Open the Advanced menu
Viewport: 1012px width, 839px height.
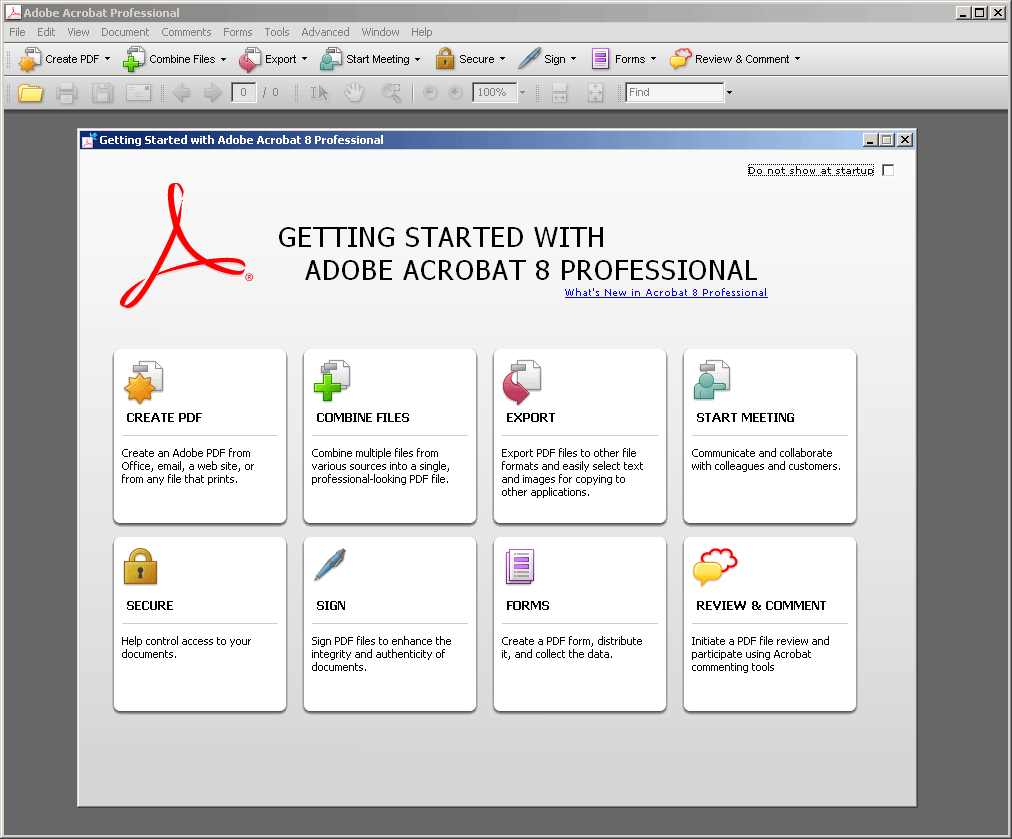325,32
